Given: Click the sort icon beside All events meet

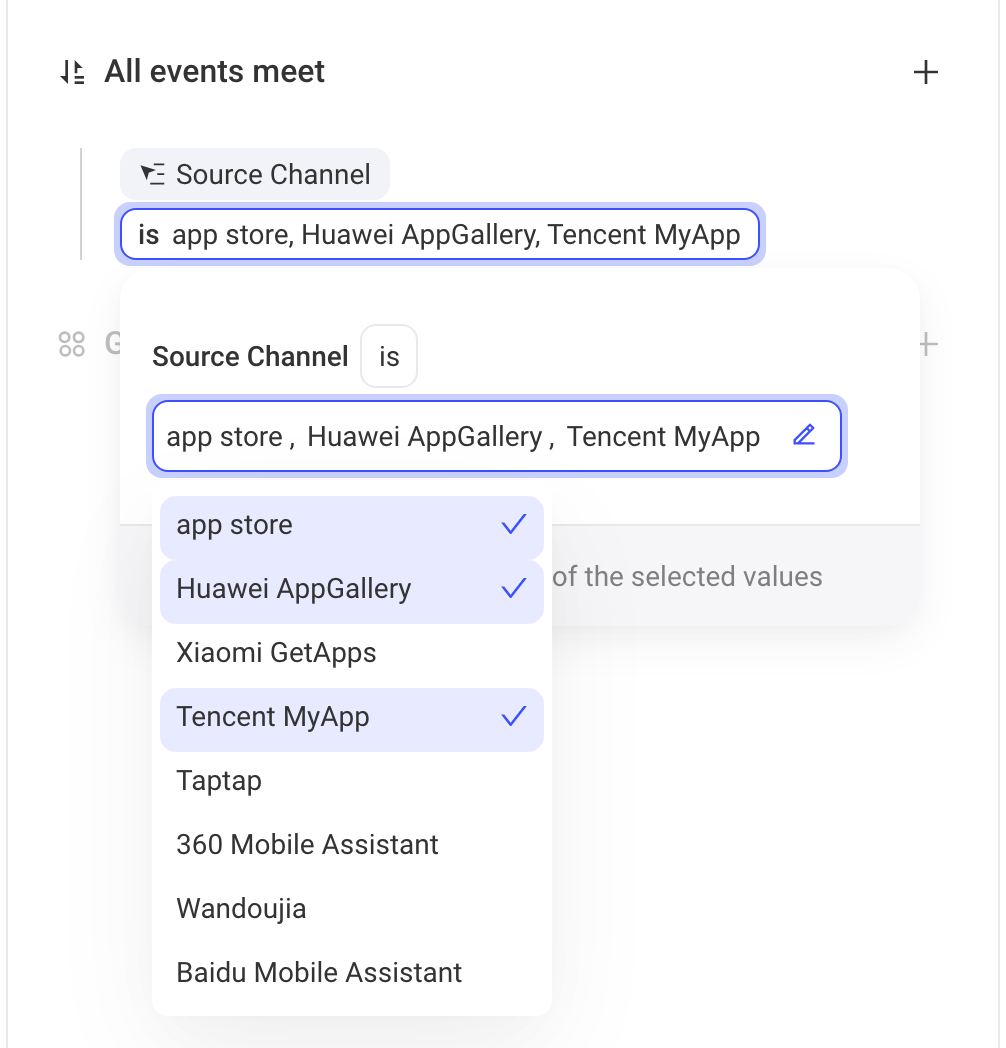Looking at the screenshot, I should tap(72, 72).
